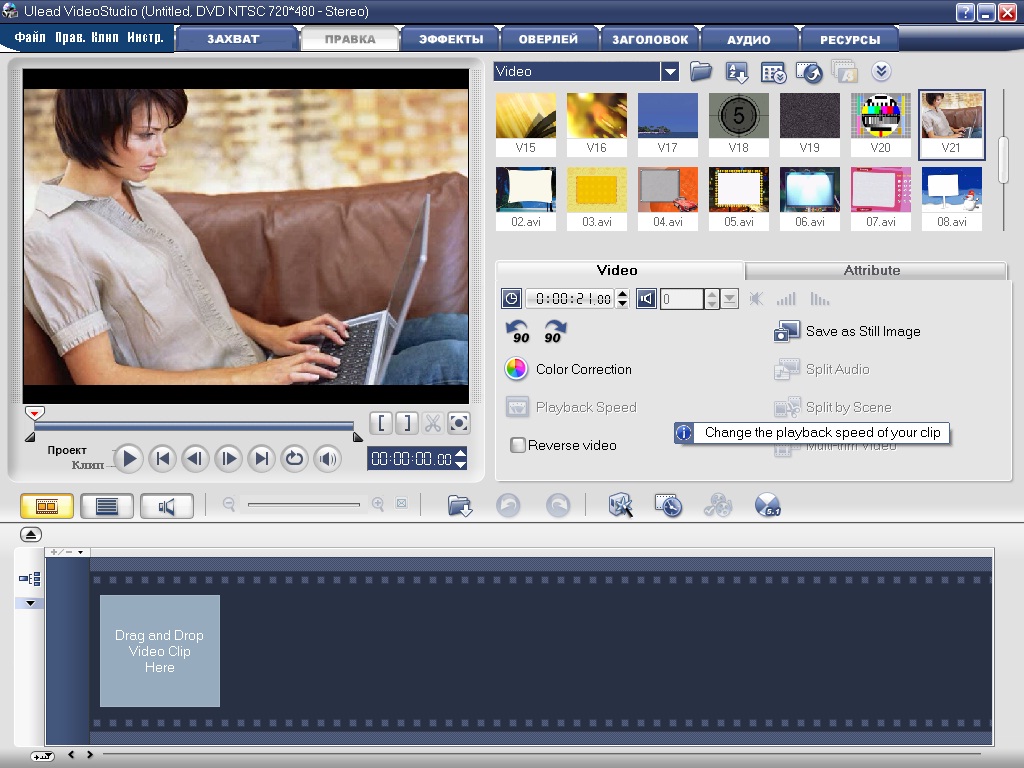This screenshot has height=768, width=1024.
Task: Click the Mark-in bracket button
Action: tap(381, 423)
